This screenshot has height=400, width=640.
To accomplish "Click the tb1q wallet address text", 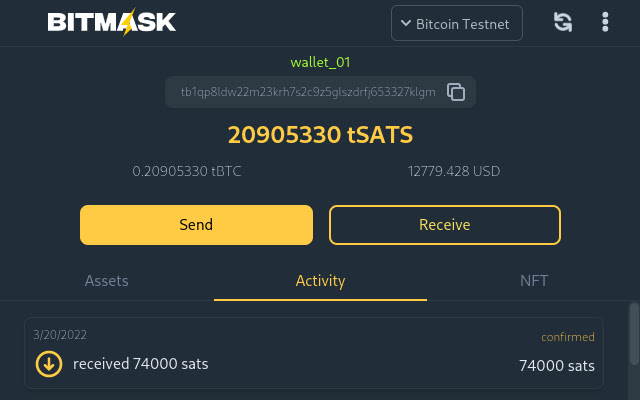I will [x=308, y=92].
